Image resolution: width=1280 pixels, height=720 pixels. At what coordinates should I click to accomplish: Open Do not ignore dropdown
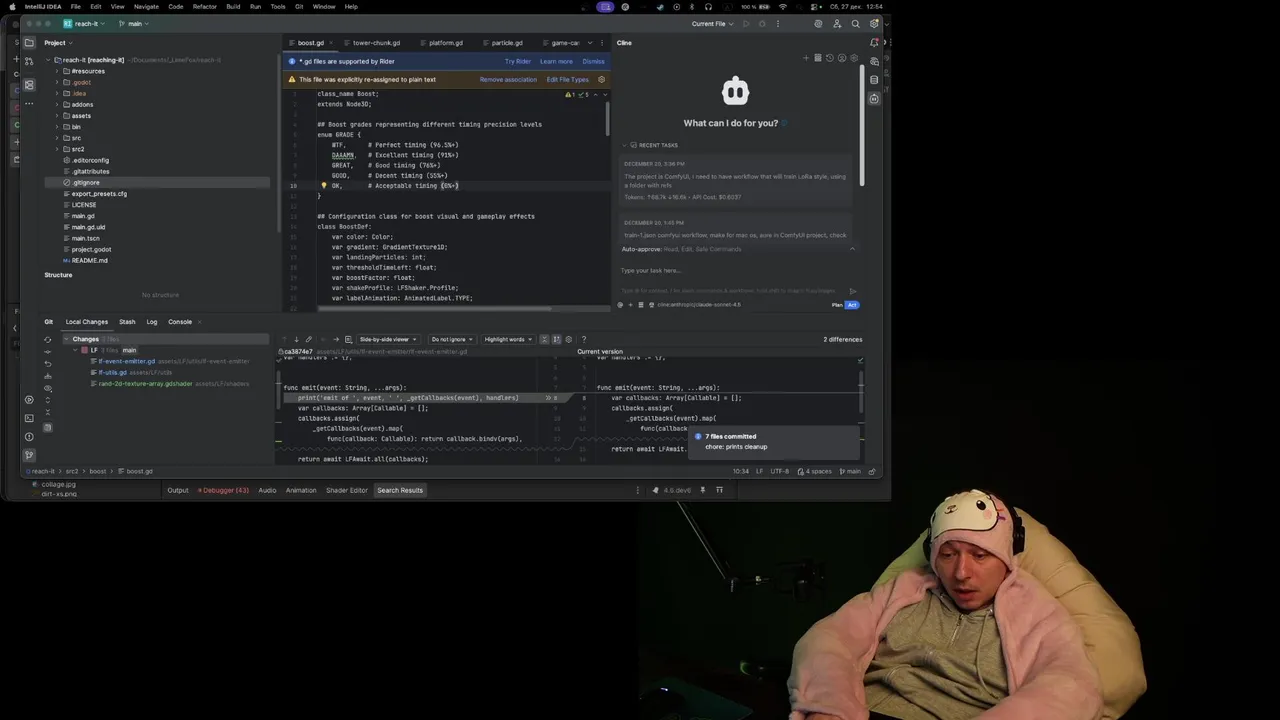pos(450,339)
